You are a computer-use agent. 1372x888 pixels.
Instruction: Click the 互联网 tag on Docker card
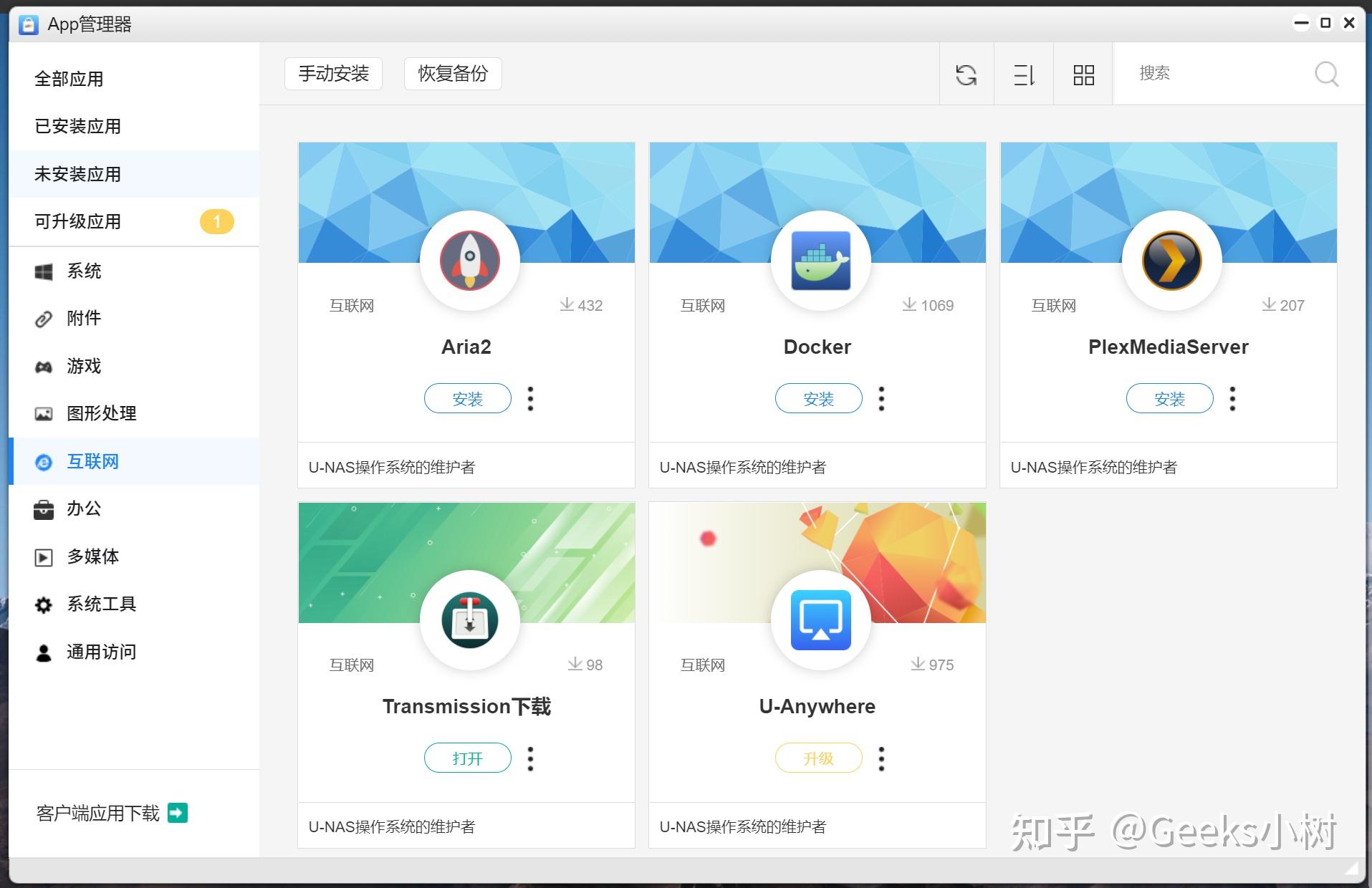703,306
